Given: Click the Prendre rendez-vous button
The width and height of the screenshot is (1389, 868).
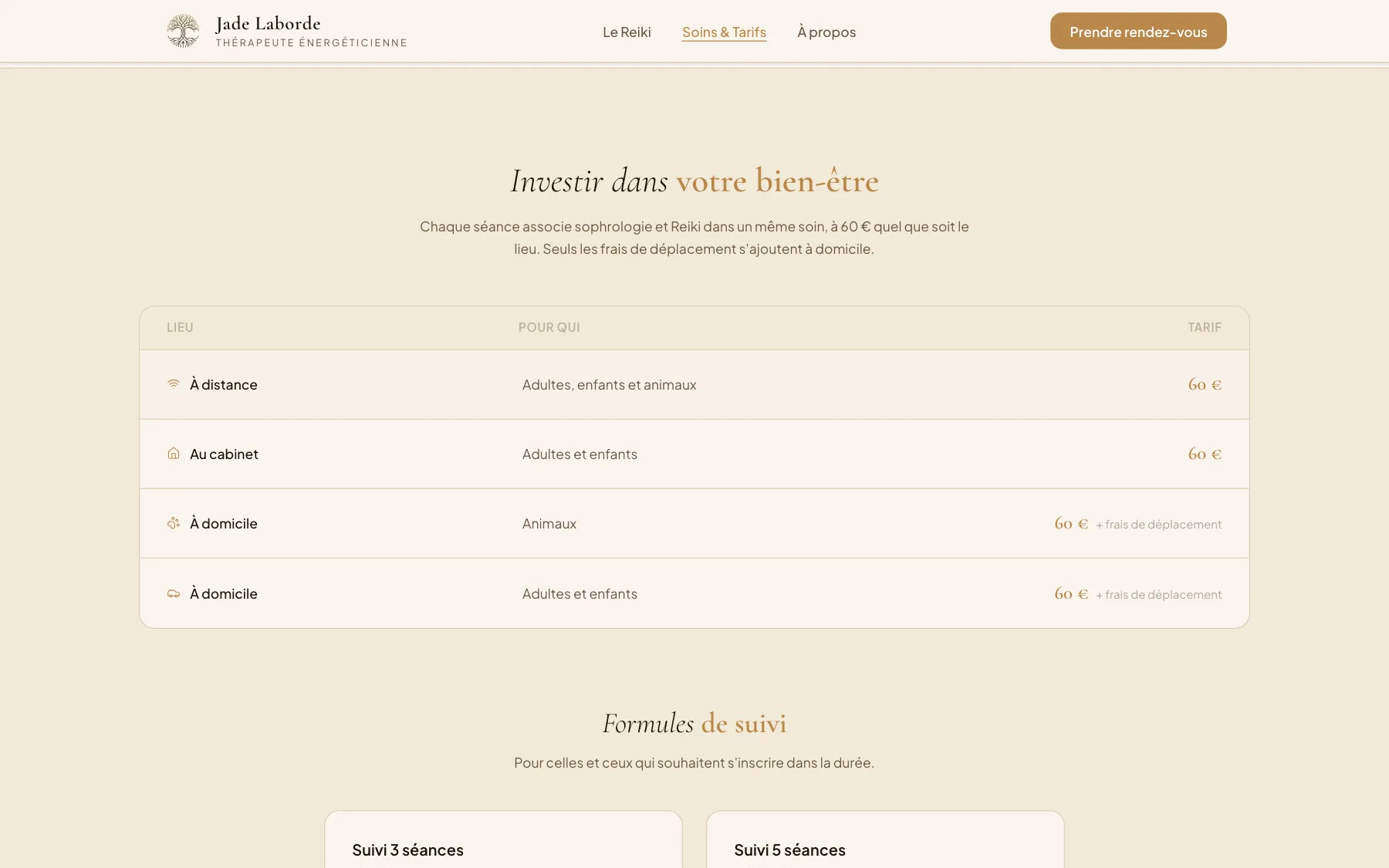Looking at the screenshot, I should [x=1138, y=31].
